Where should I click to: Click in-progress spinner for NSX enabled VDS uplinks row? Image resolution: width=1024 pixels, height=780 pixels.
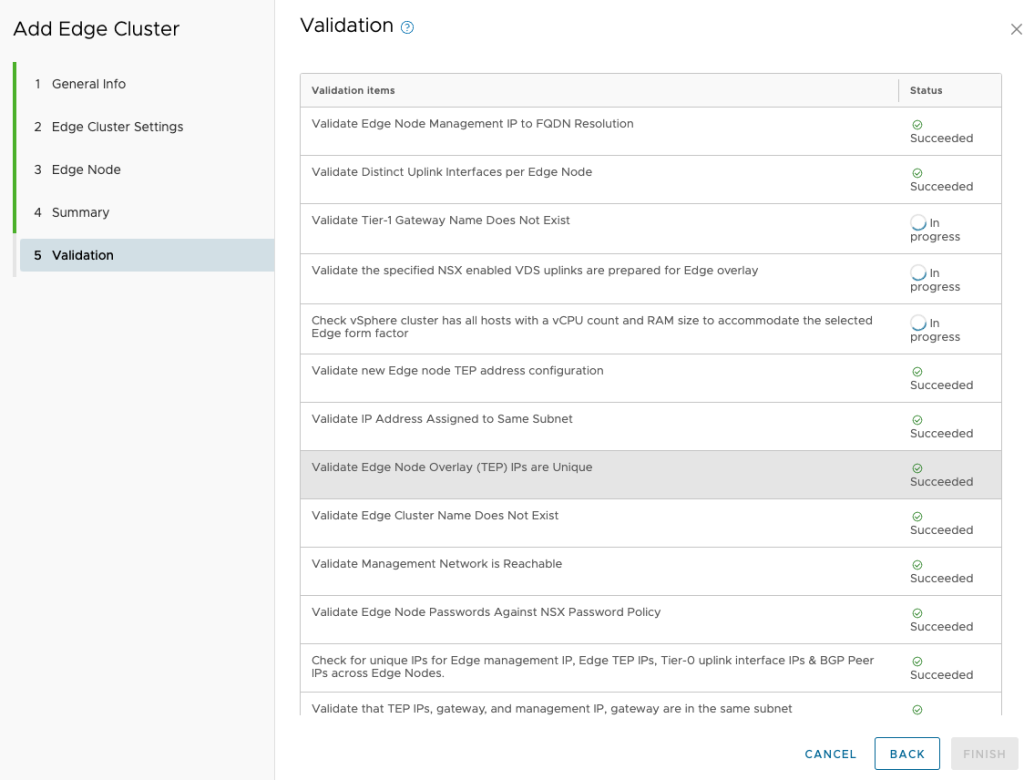pyautogui.click(x=918, y=272)
